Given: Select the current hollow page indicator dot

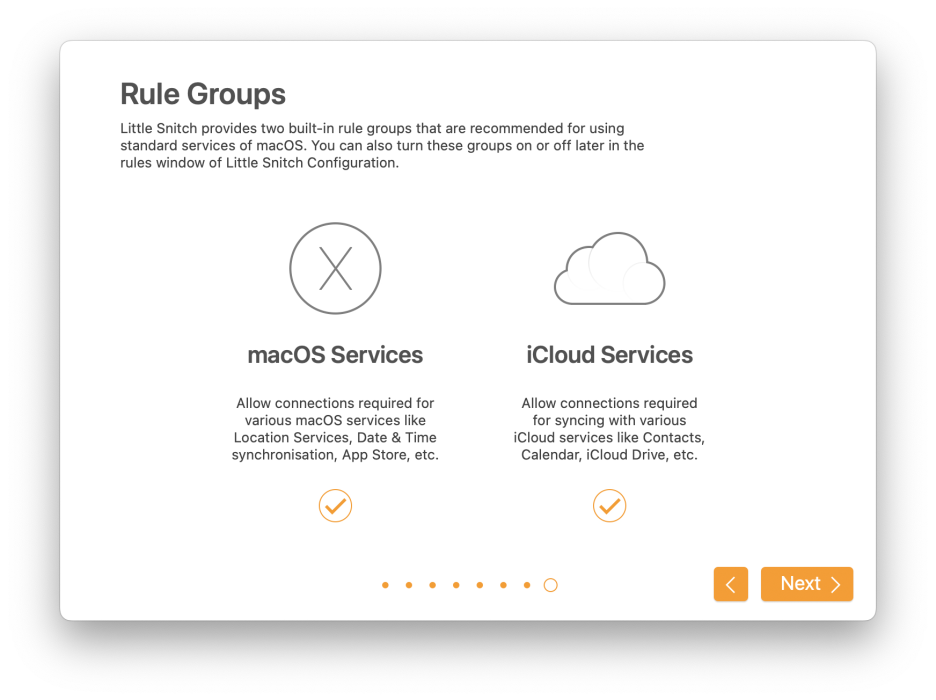Looking at the screenshot, I should [550, 585].
